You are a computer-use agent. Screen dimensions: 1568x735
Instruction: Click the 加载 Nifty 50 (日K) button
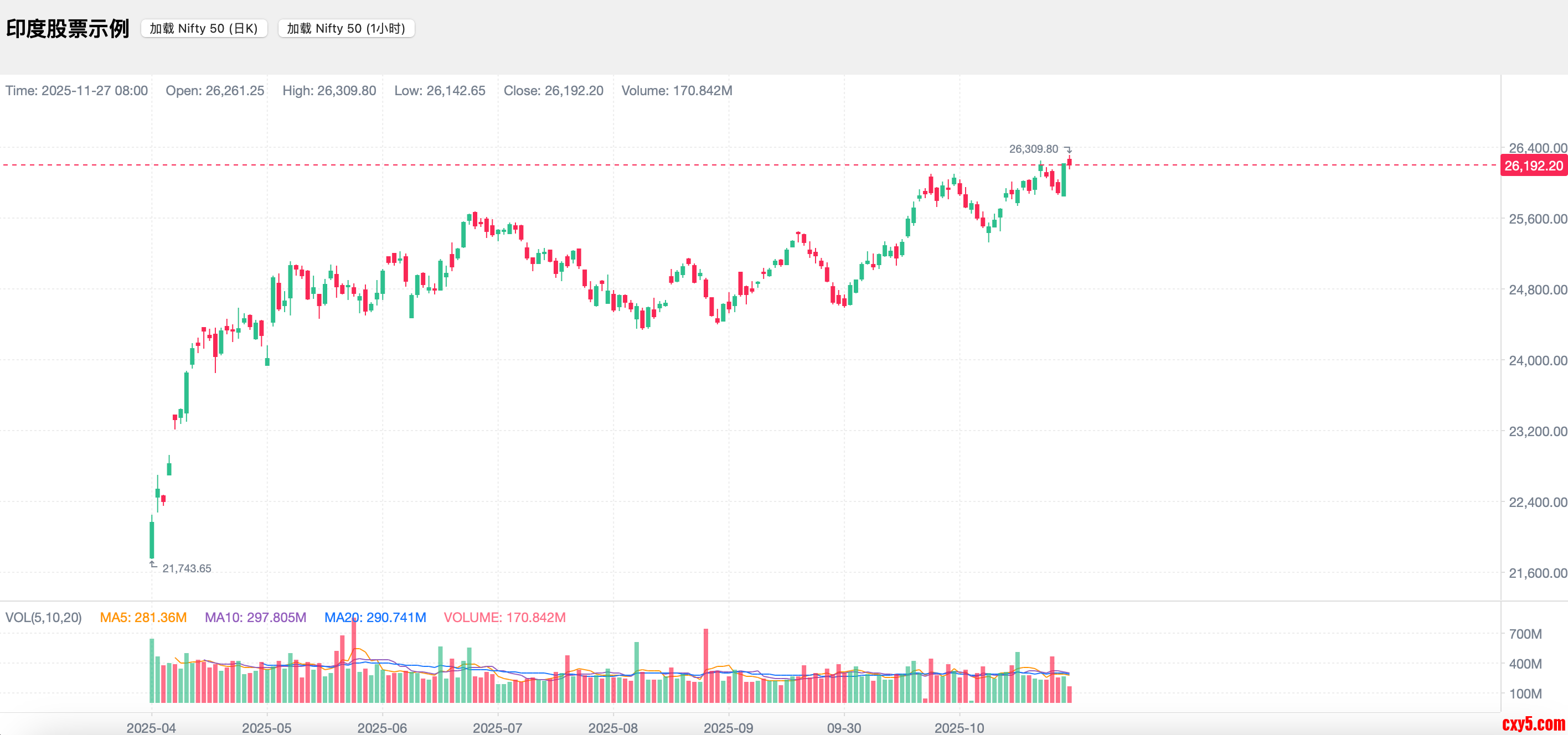(x=204, y=29)
